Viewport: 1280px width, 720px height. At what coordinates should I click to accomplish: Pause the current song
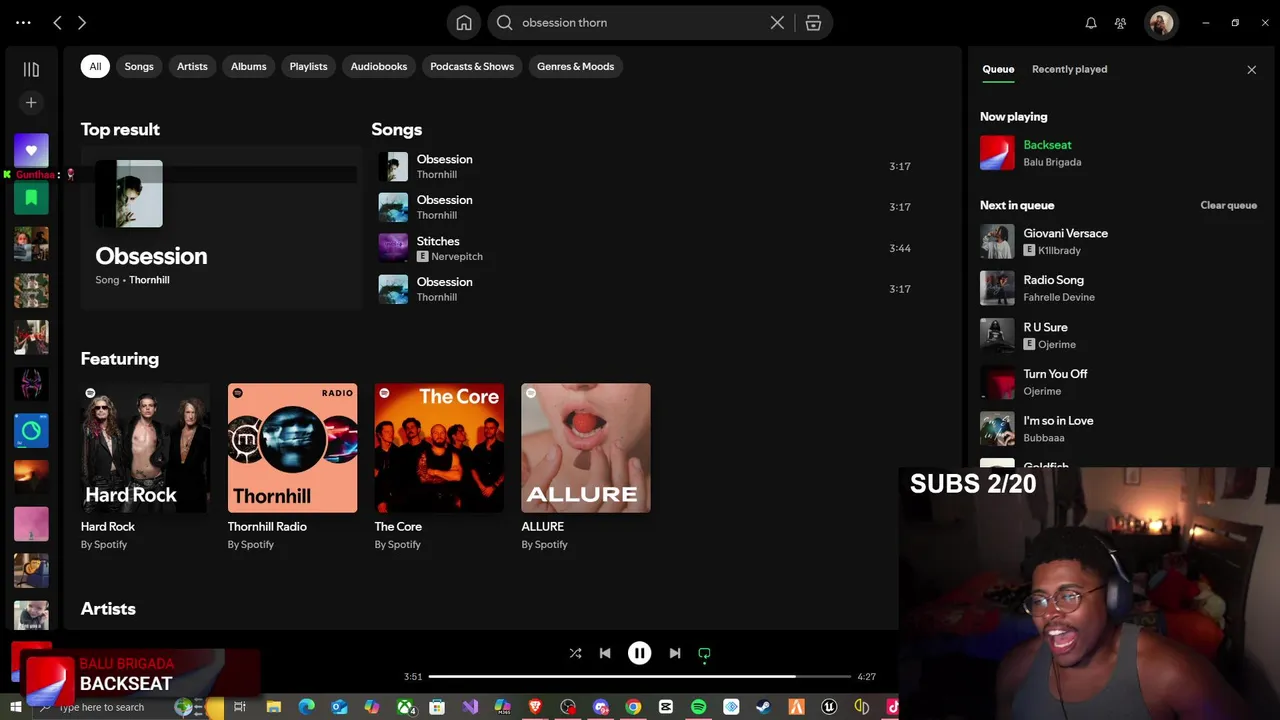[x=639, y=653]
